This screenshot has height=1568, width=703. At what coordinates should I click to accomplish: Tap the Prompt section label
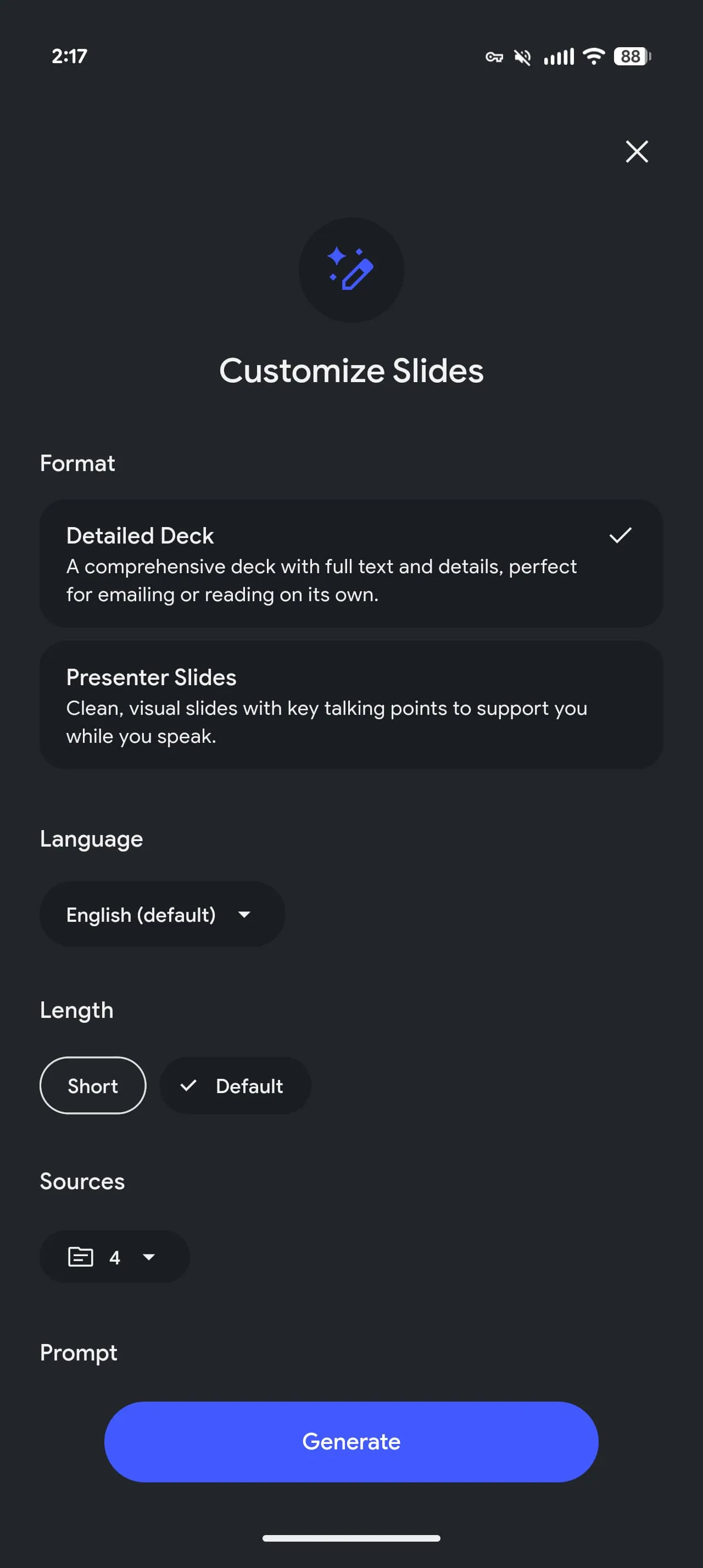tap(79, 1353)
